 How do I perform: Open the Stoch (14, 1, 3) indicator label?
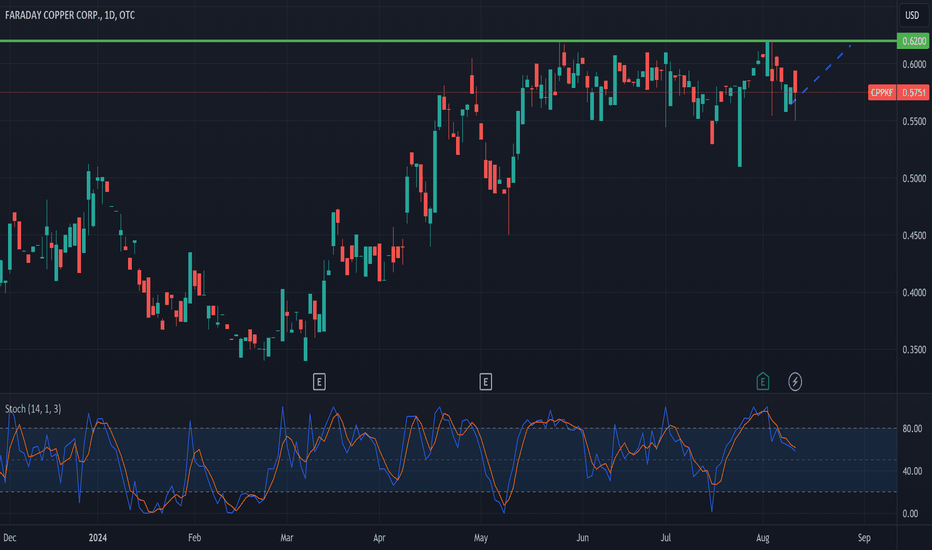(x=33, y=409)
